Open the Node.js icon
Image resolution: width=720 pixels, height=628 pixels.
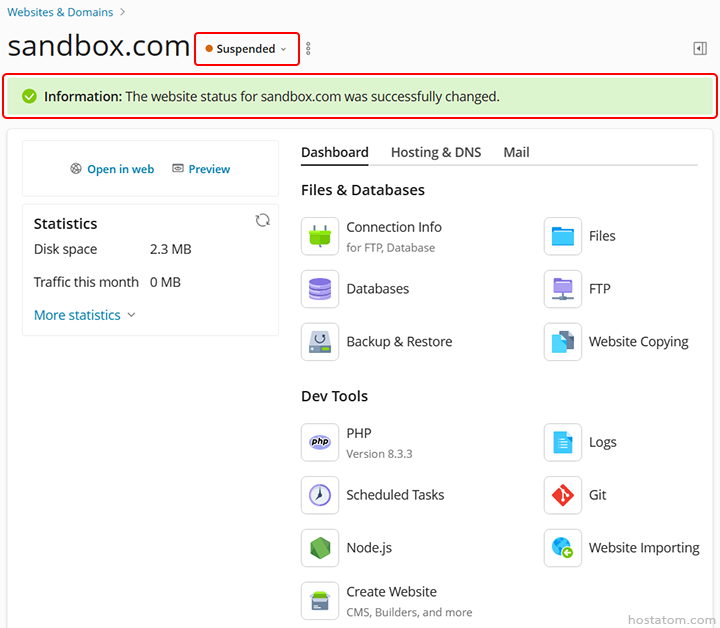coord(320,548)
